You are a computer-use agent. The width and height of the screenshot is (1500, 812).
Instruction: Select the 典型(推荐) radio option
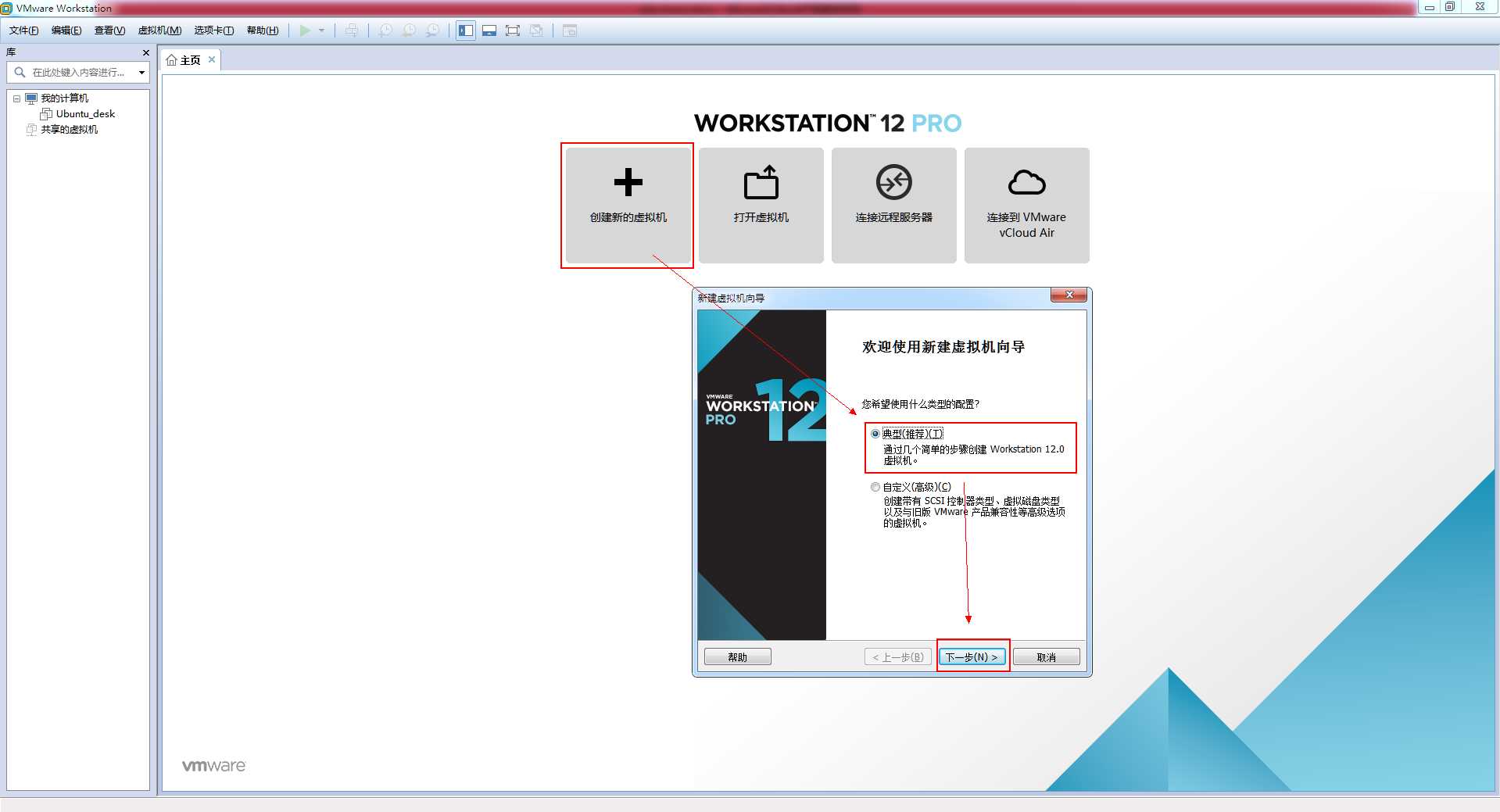[x=875, y=434]
